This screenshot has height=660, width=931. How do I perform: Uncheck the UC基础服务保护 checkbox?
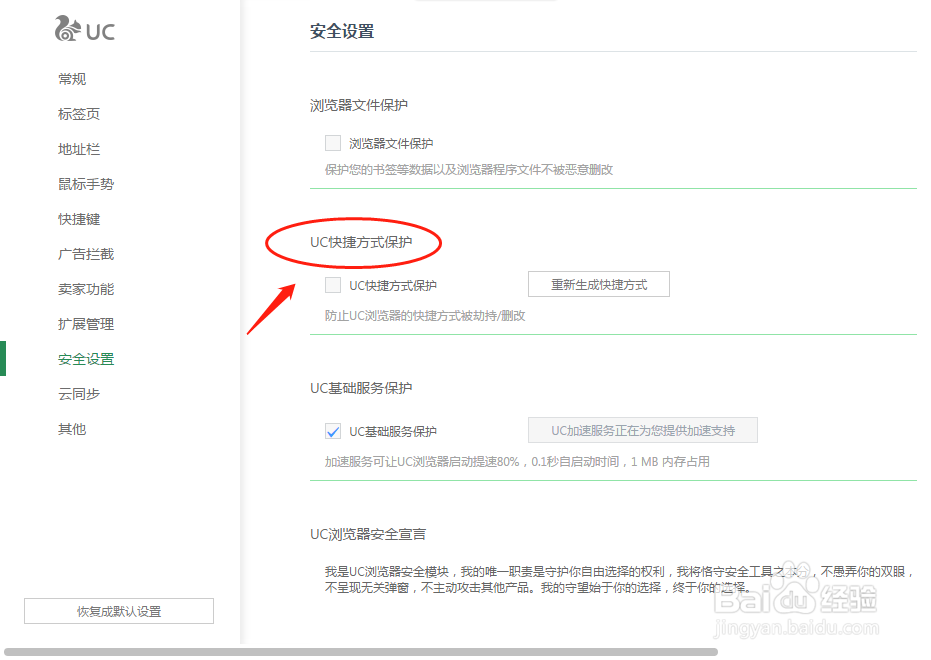(333, 431)
